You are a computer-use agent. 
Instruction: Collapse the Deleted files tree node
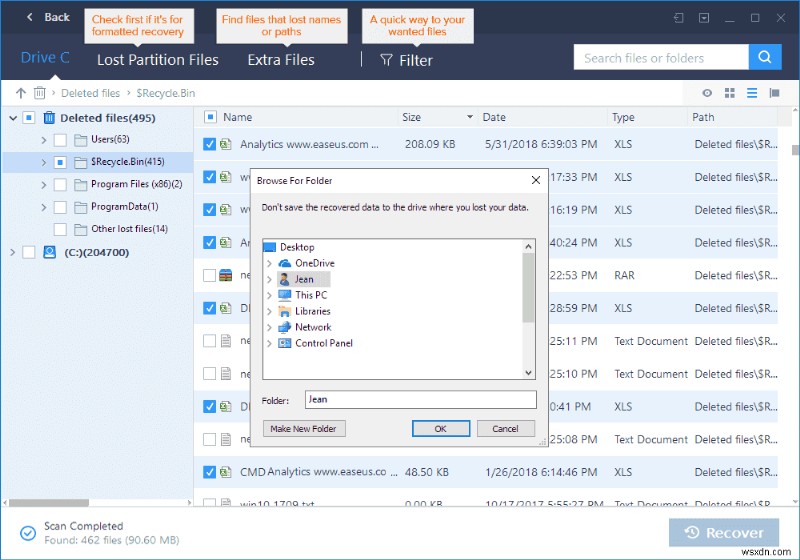click(13, 118)
